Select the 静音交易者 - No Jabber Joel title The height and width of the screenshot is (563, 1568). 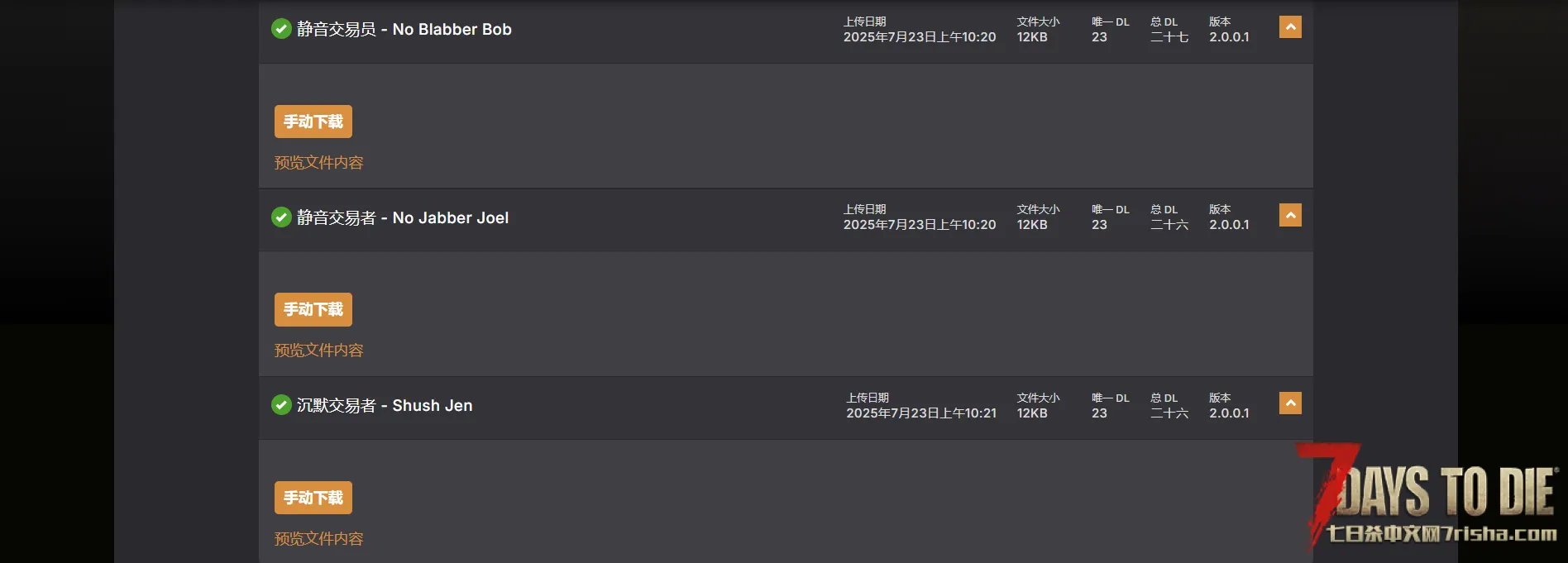coord(403,217)
